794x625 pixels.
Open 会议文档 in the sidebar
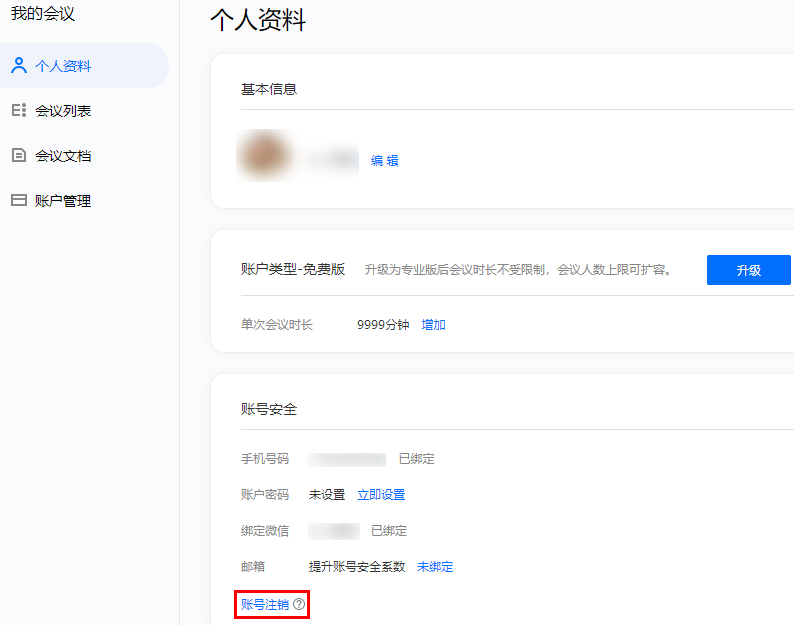coord(63,155)
